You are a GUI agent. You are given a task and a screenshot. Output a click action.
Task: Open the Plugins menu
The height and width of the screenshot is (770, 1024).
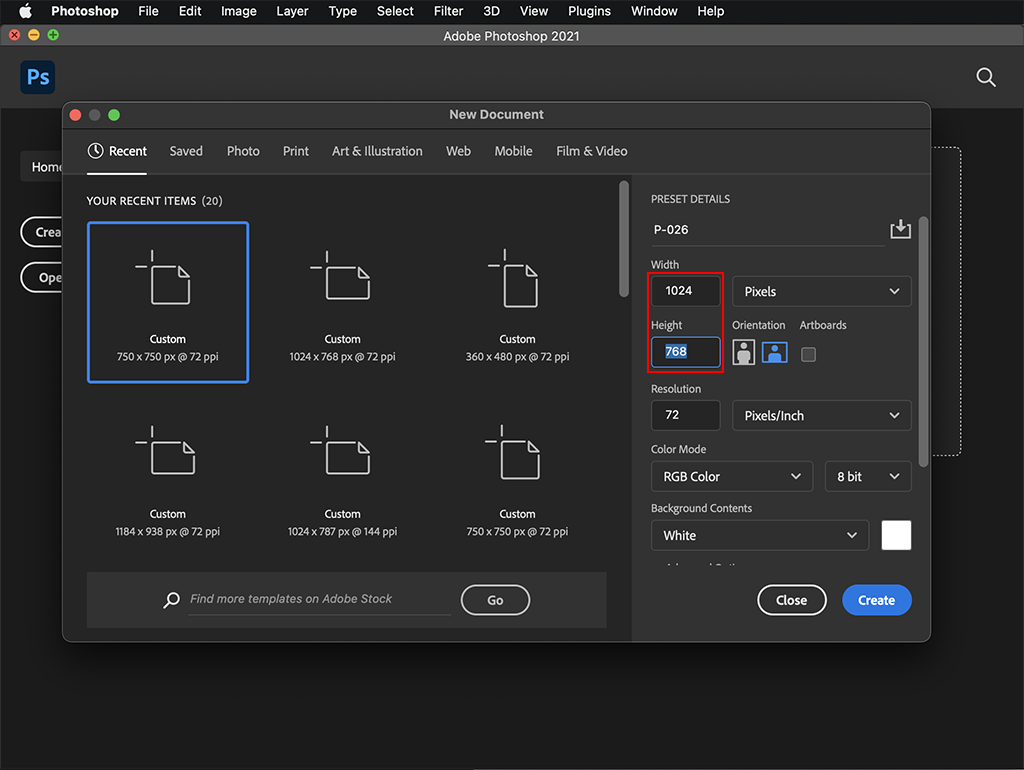coord(589,11)
